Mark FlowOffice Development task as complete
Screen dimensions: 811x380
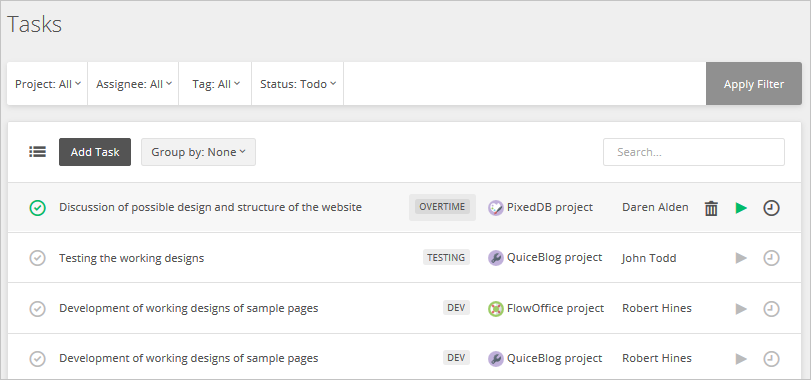tap(37, 309)
